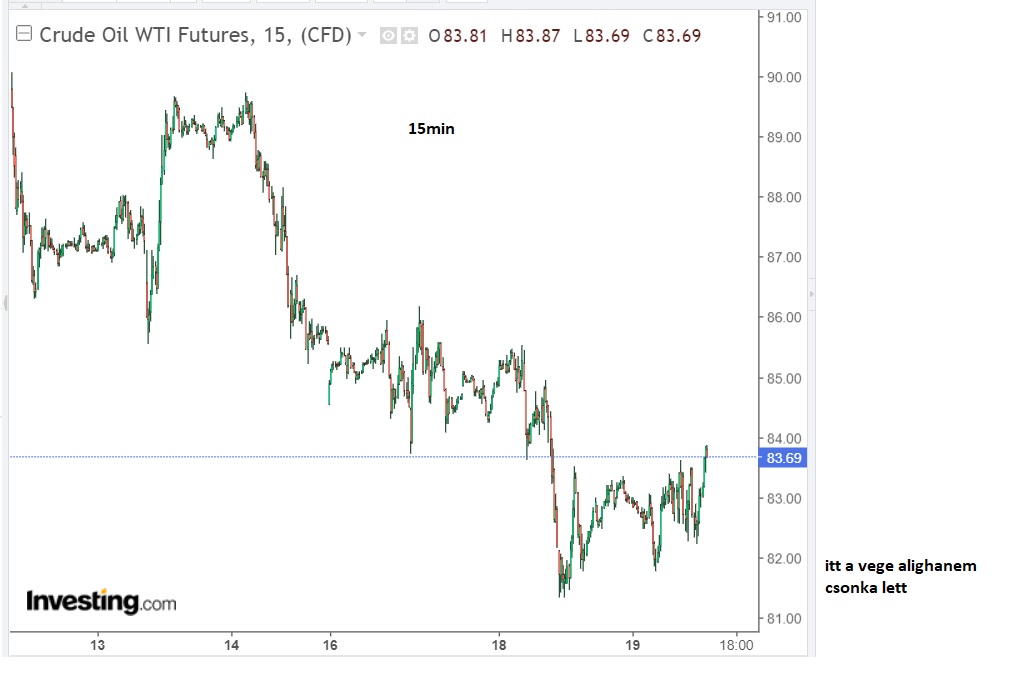Toggle the eye visibility icon beside the symbol title

388,36
